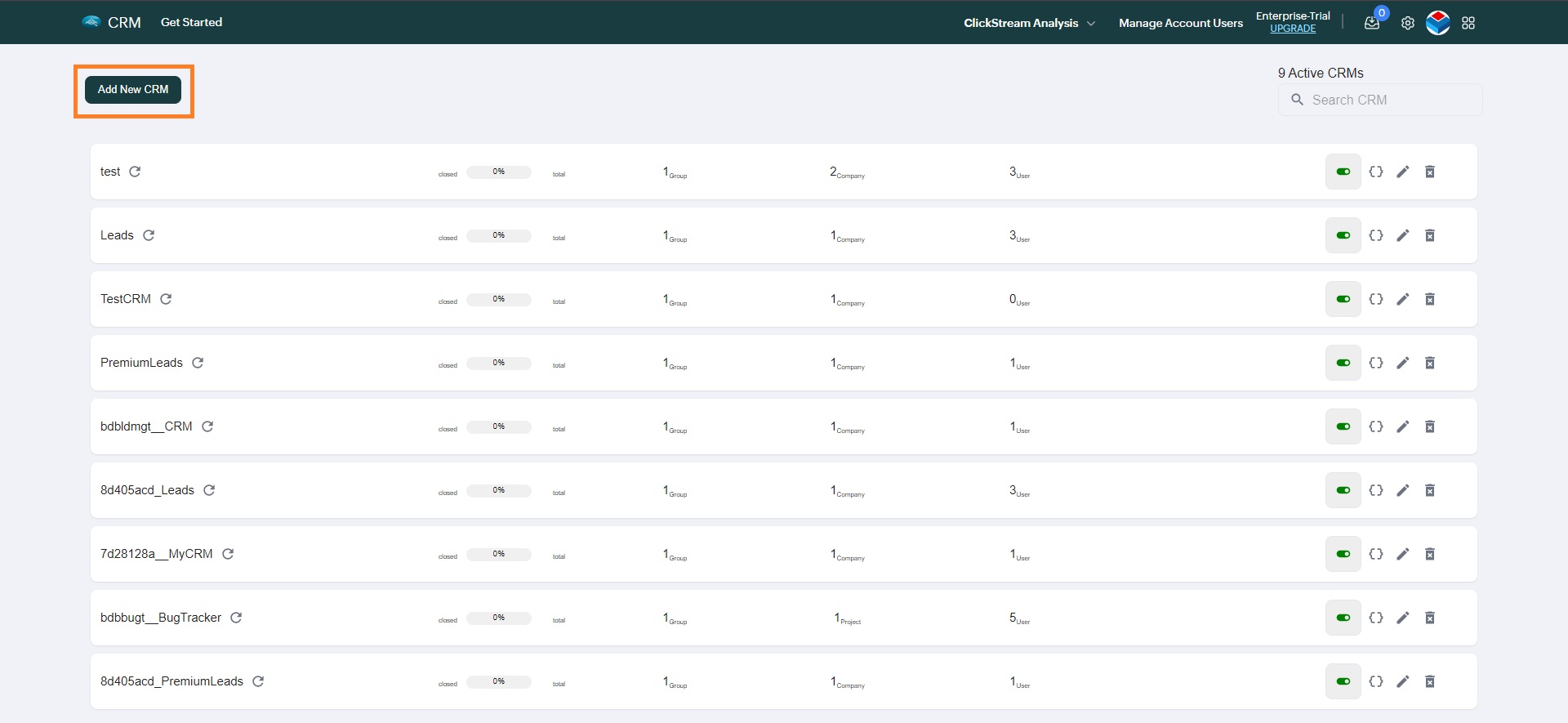Toggle PremiumLeads active switch
Screen dimensions: 1568x723
(1343, 363)
